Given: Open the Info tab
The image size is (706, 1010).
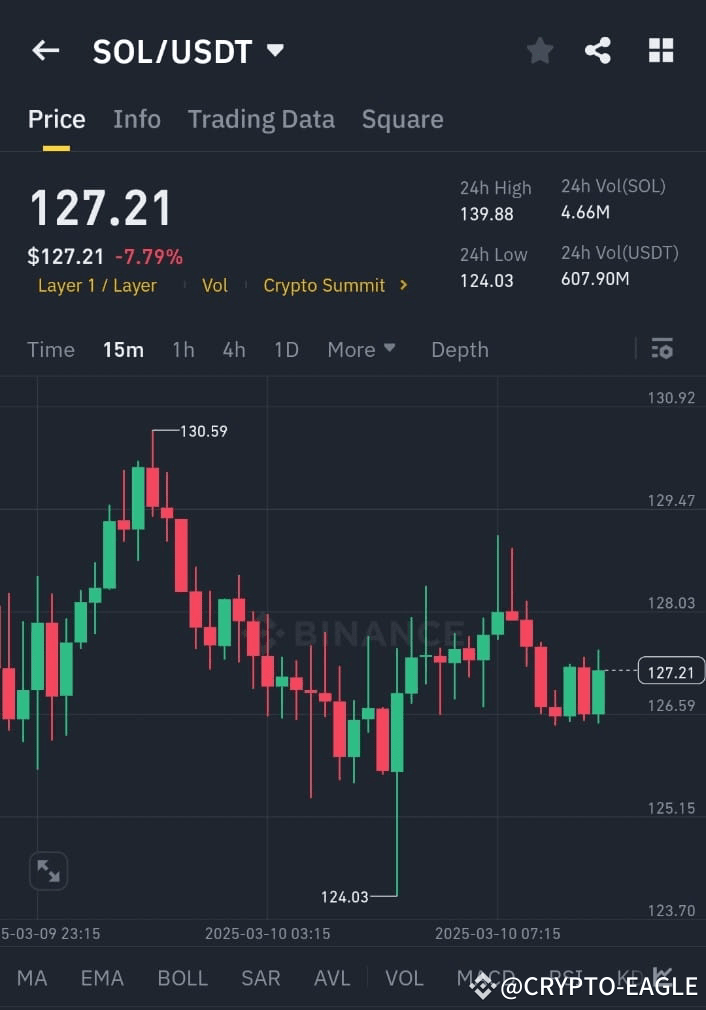Looking at the screenshot, I should 137,119.
